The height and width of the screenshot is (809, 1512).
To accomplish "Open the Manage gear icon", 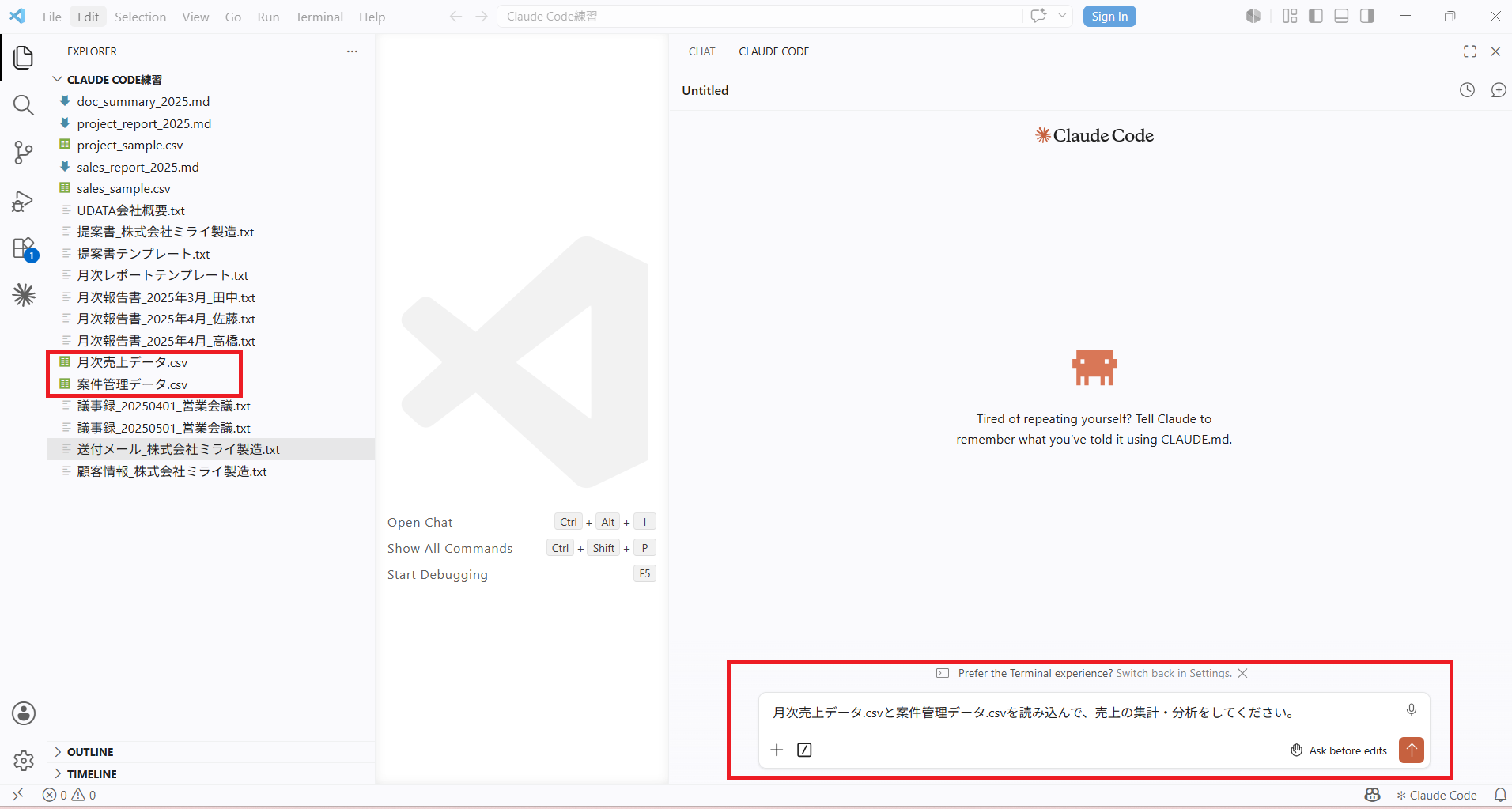I will click(24, 761).
